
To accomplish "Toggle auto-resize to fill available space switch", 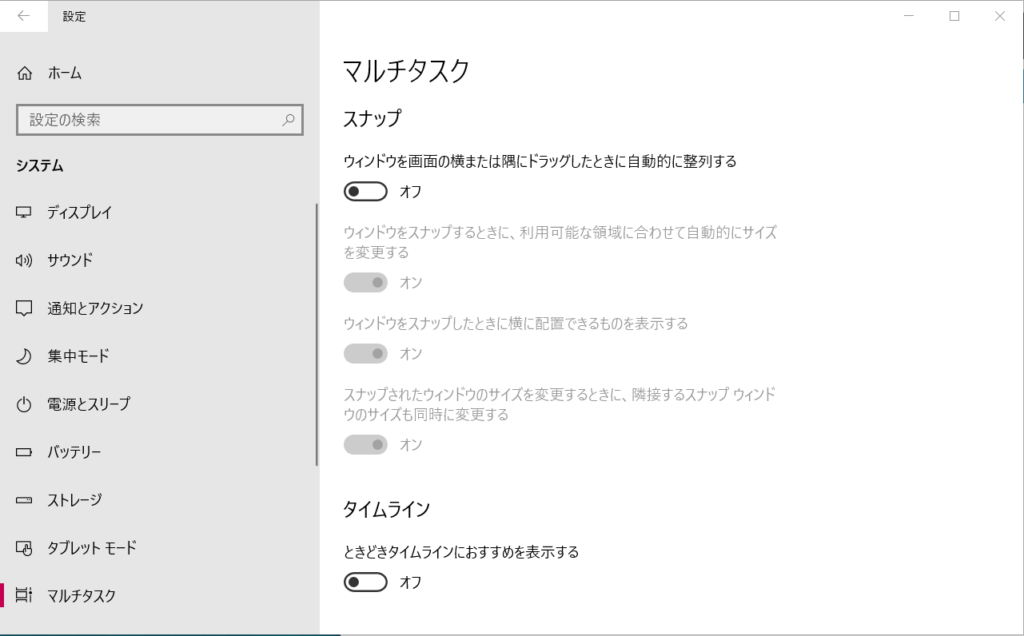I will click(x=366, y=283).
